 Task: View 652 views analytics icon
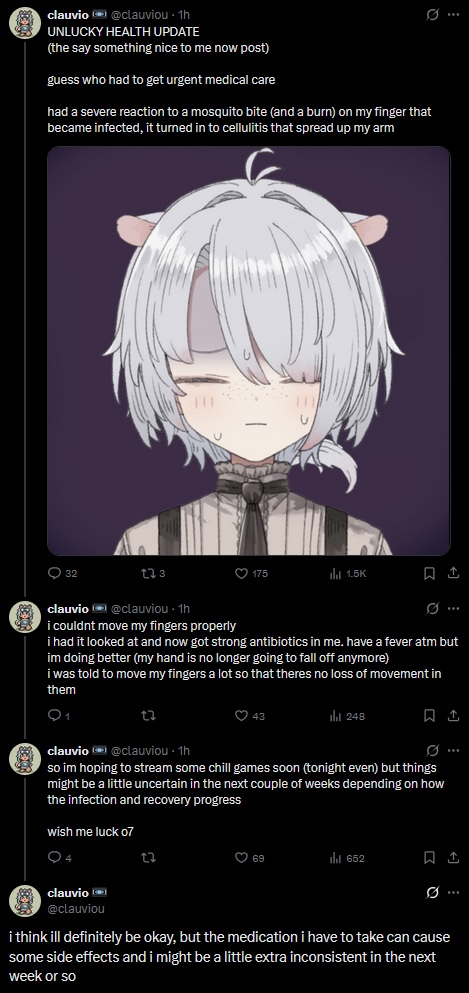pyautogui.click(x=347, y=857)
